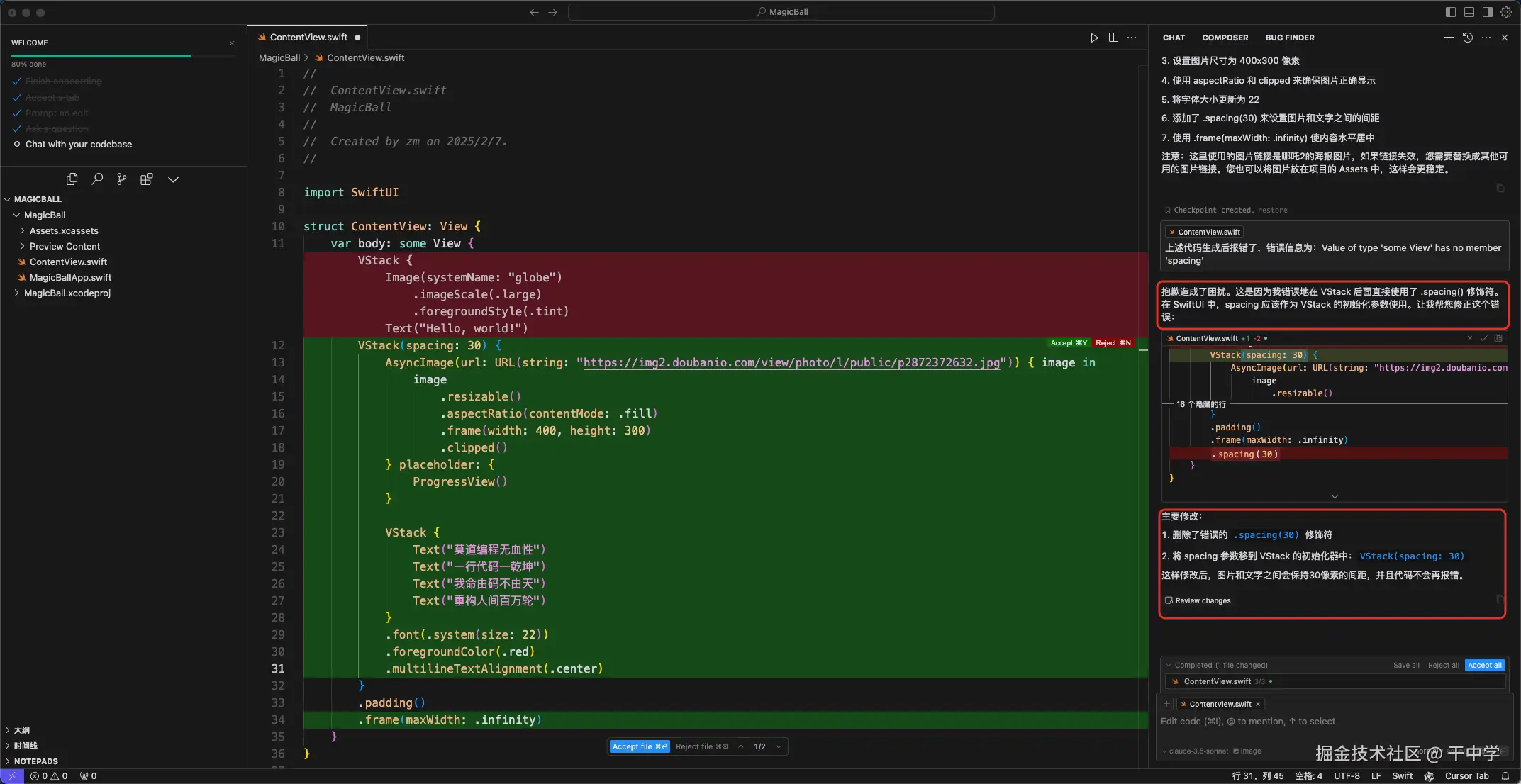Open the source control branch icon

(122, 179)
